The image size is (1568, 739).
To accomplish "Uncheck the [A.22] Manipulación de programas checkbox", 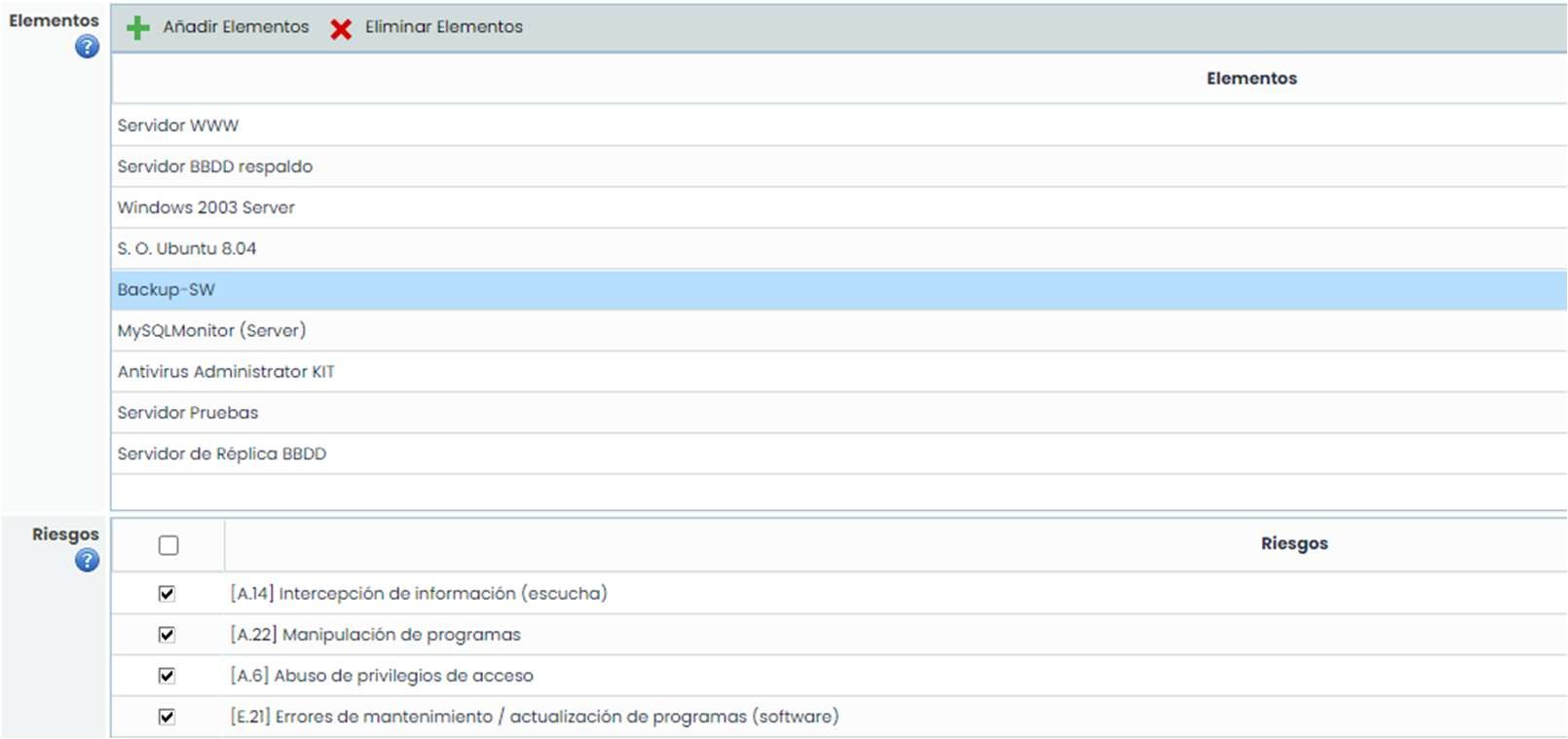I will point(168,635).
